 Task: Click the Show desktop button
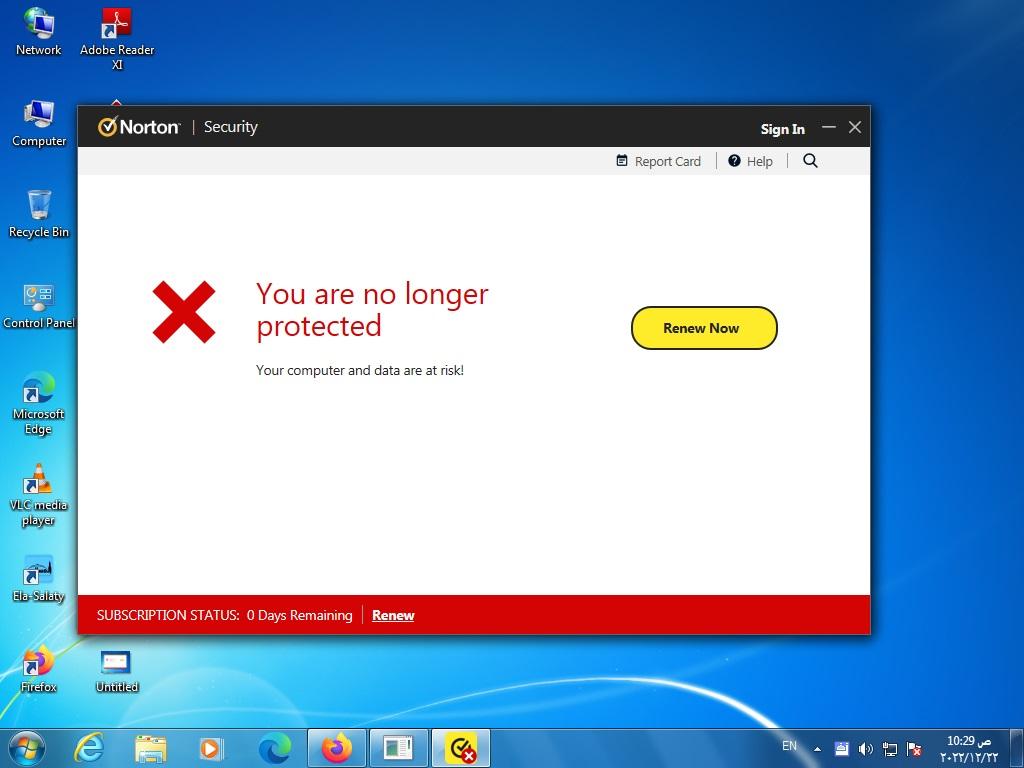coord(1017,748)
